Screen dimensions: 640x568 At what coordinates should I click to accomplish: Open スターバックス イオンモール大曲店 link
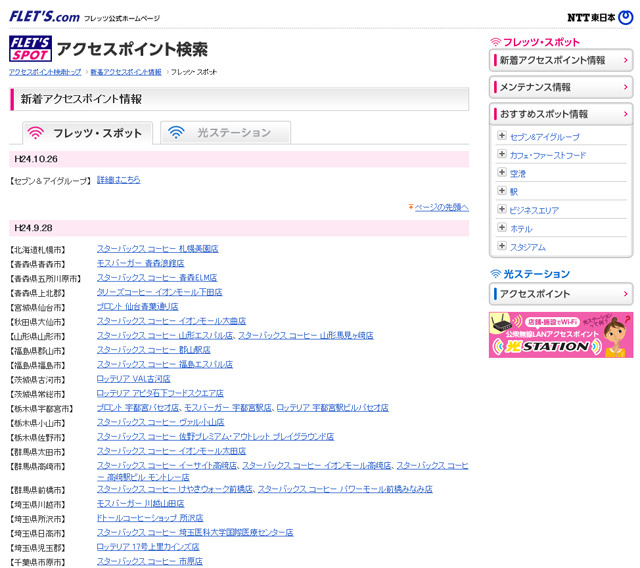171,321
